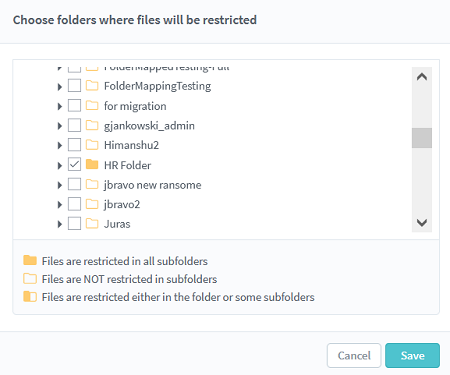
Task: Expand the HR Folder tree node
Action: (x=60, y=165)
